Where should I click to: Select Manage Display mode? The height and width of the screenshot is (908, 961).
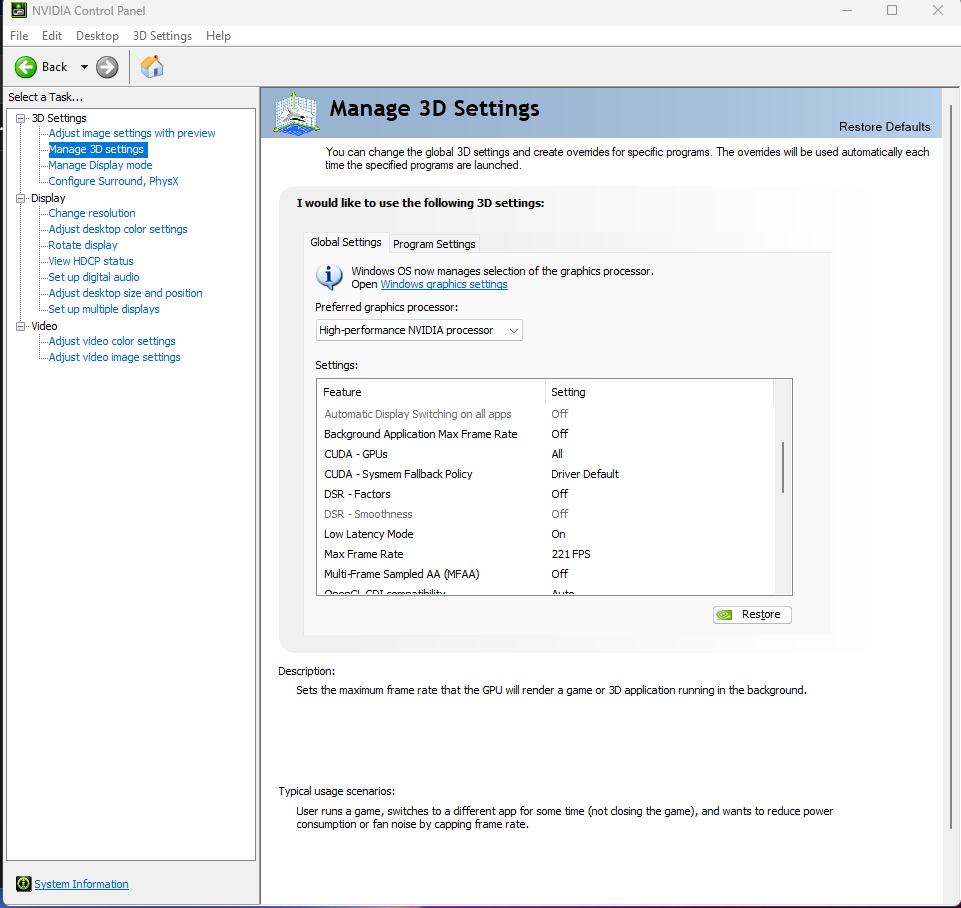point(100,165)
